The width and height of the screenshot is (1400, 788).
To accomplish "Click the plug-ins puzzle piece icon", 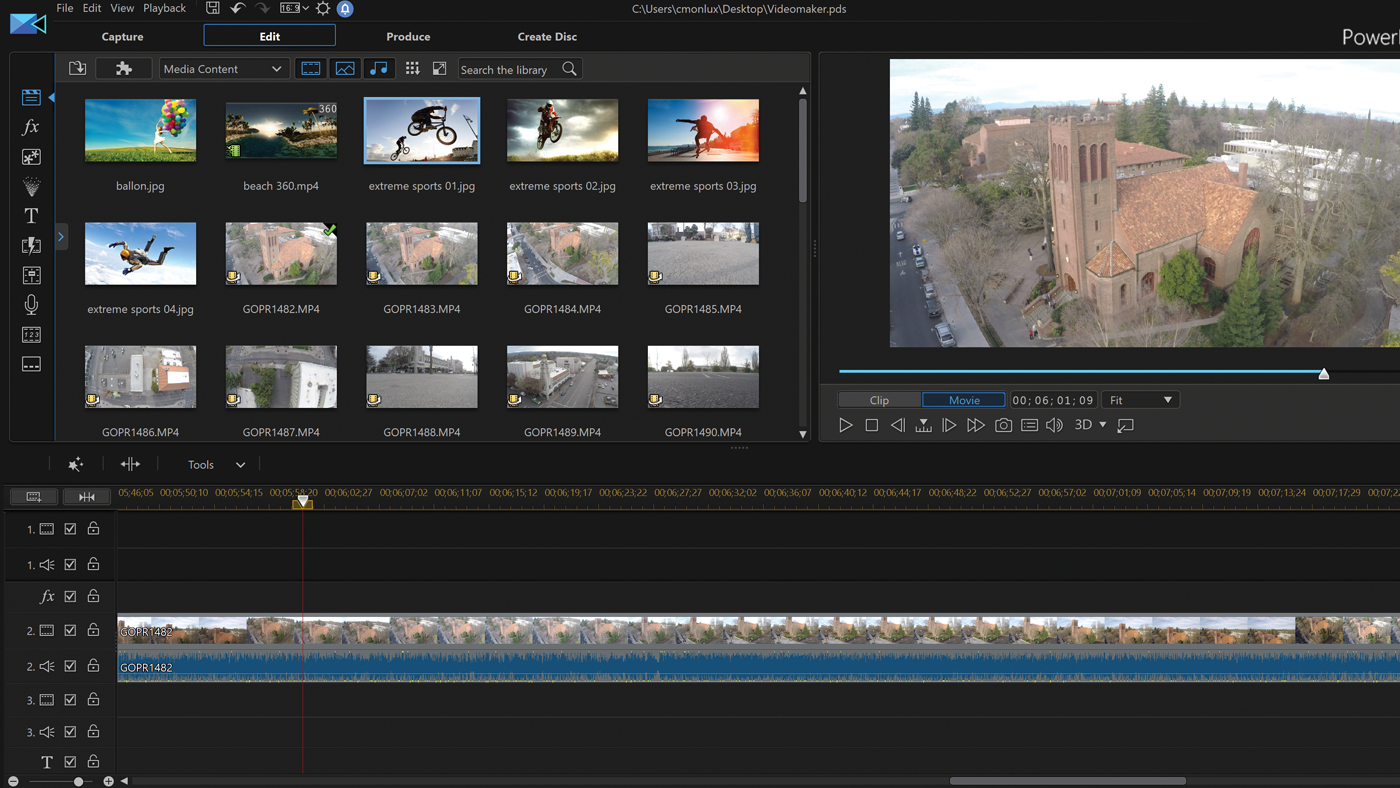I will point(124,69).
